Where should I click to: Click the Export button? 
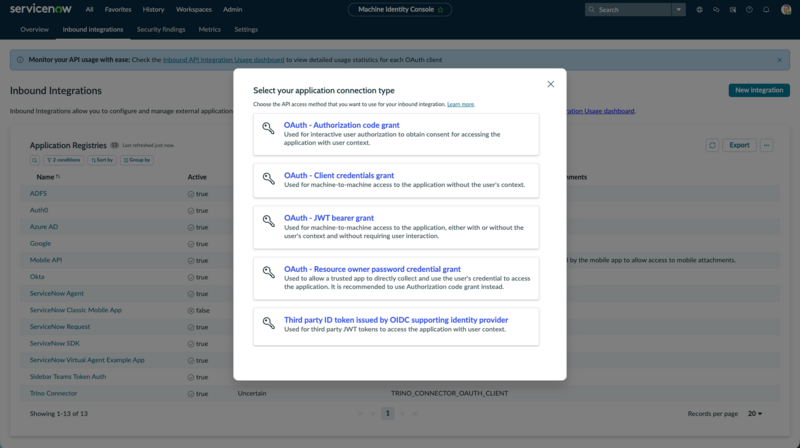[739, 145]
